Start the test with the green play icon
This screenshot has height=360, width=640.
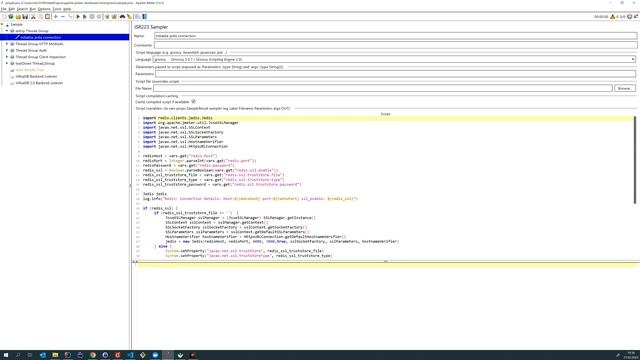coord(78,17)
